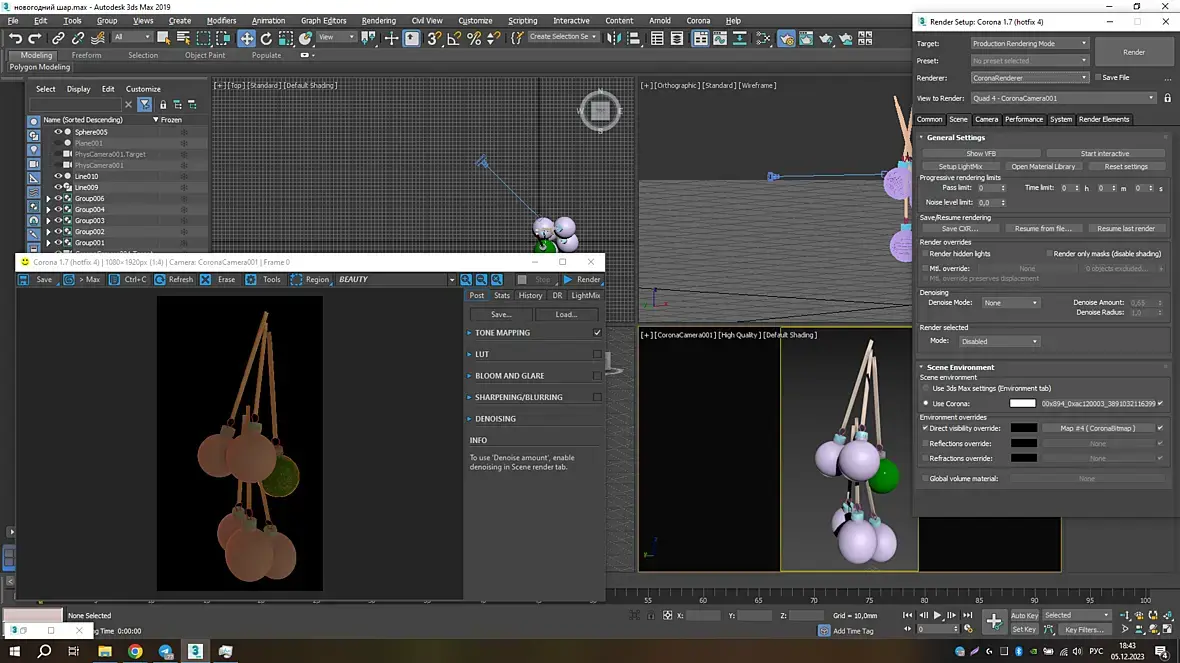The image size is (1180, 663).
Task: Enable the Bloom and Glare checkbox
Action: (597, 376)
